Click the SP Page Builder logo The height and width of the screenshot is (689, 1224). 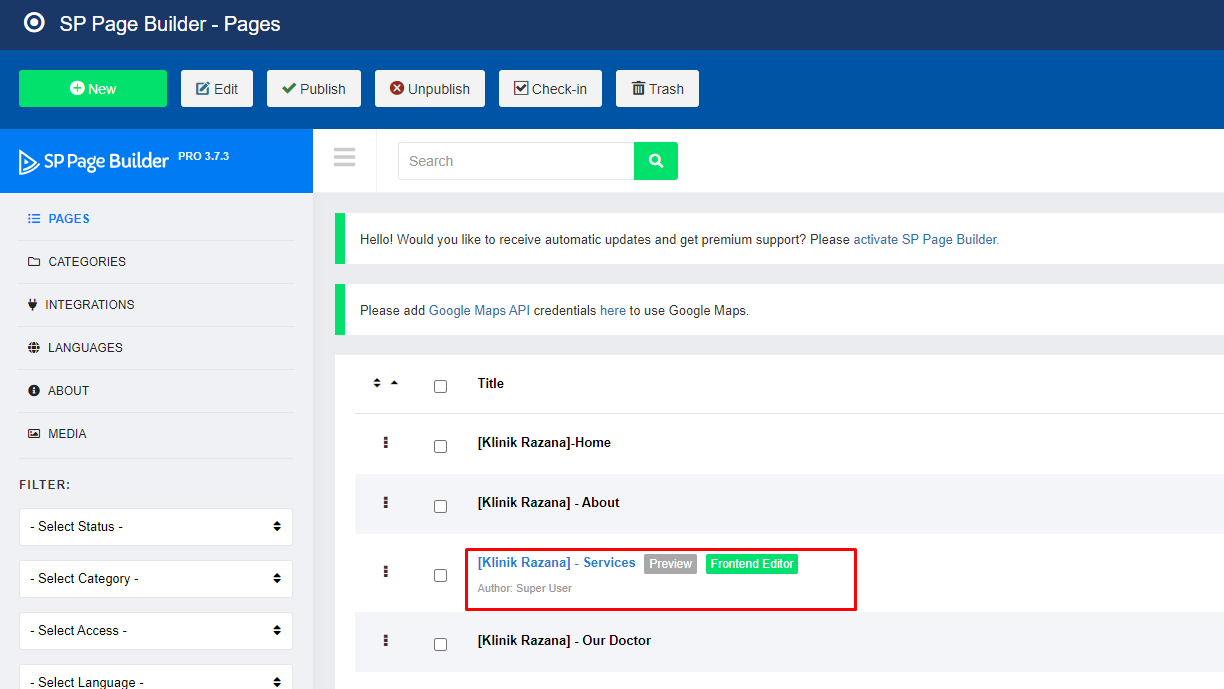coord(94,161)
